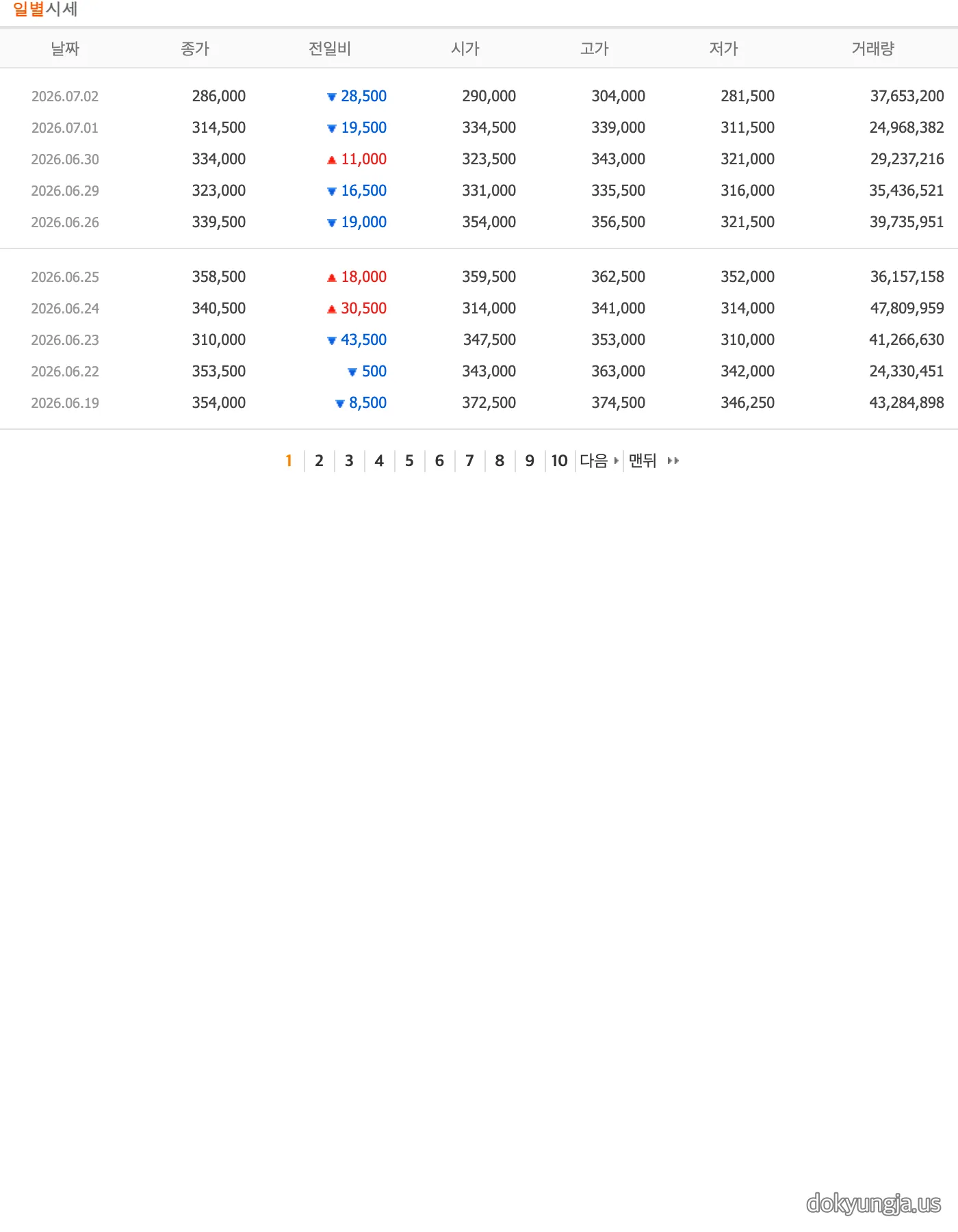Click high price 304,000

619,97
